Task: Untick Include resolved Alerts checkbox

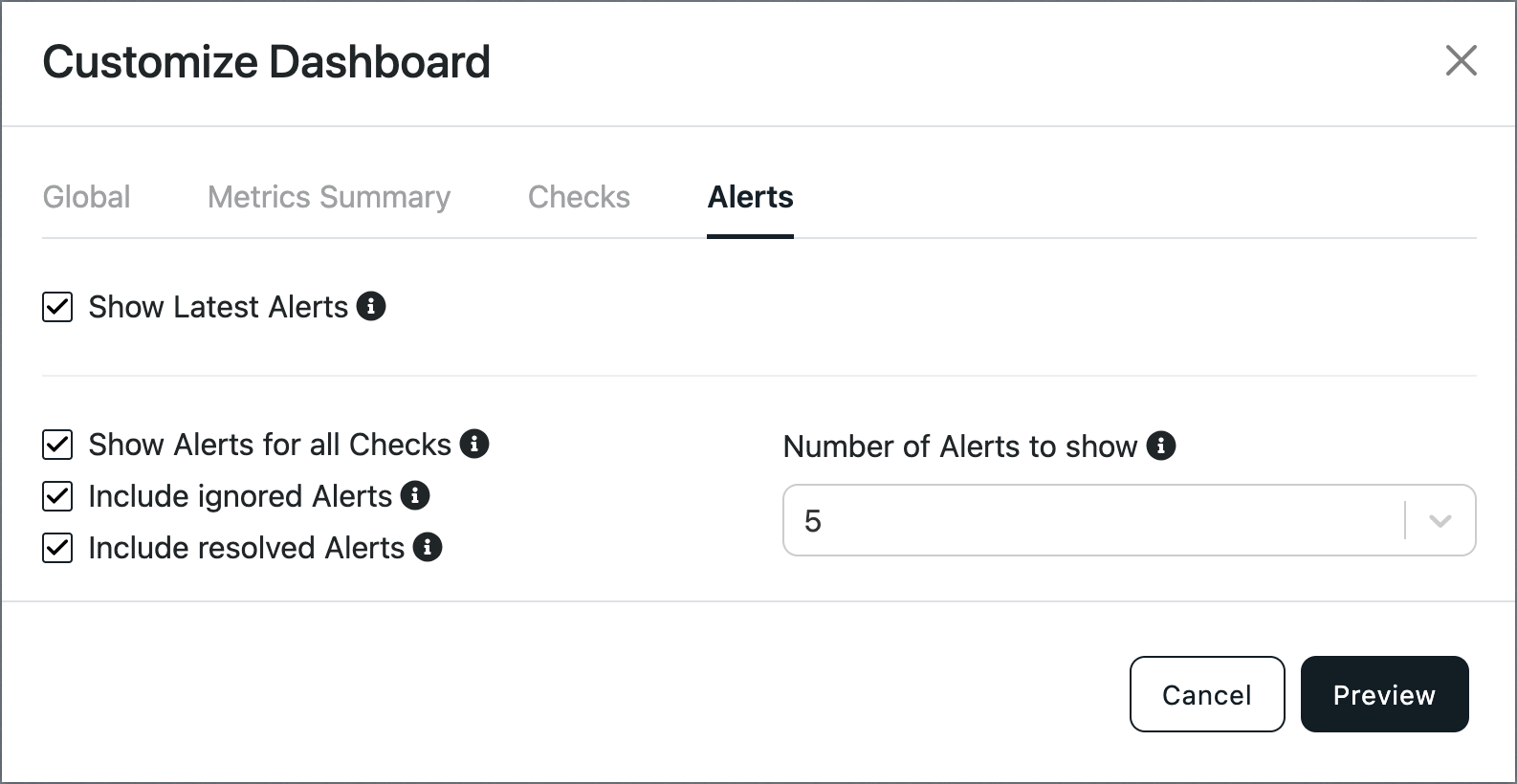Action: [57, 548]
